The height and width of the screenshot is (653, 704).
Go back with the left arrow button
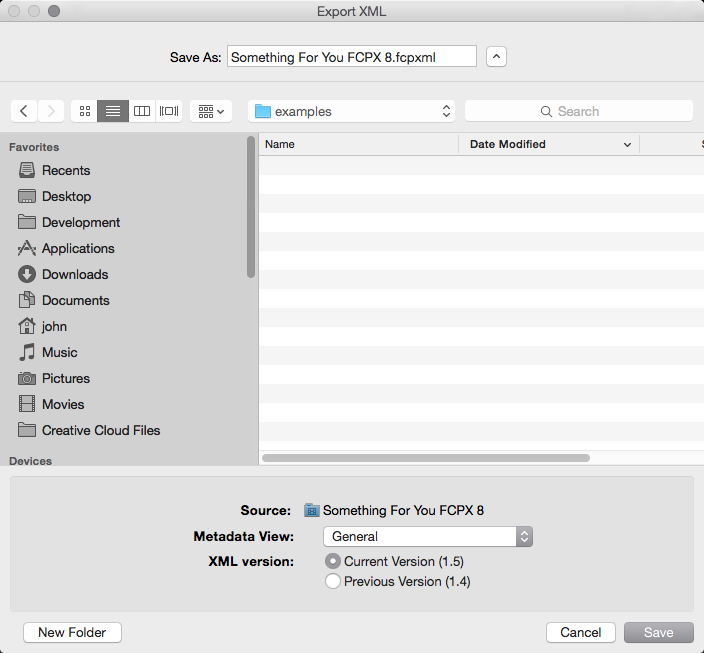click(24, 111)
